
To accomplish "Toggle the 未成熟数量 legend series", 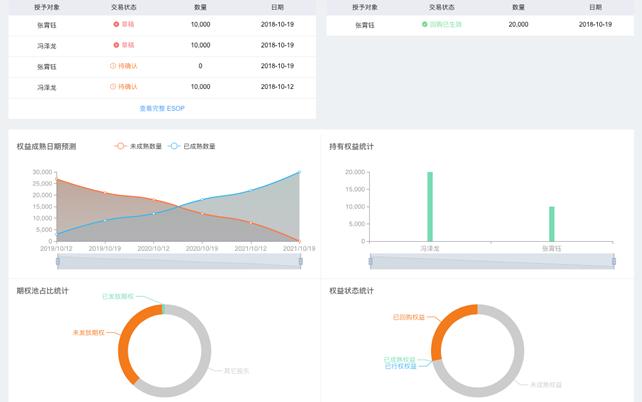I will tap(138, 146).
